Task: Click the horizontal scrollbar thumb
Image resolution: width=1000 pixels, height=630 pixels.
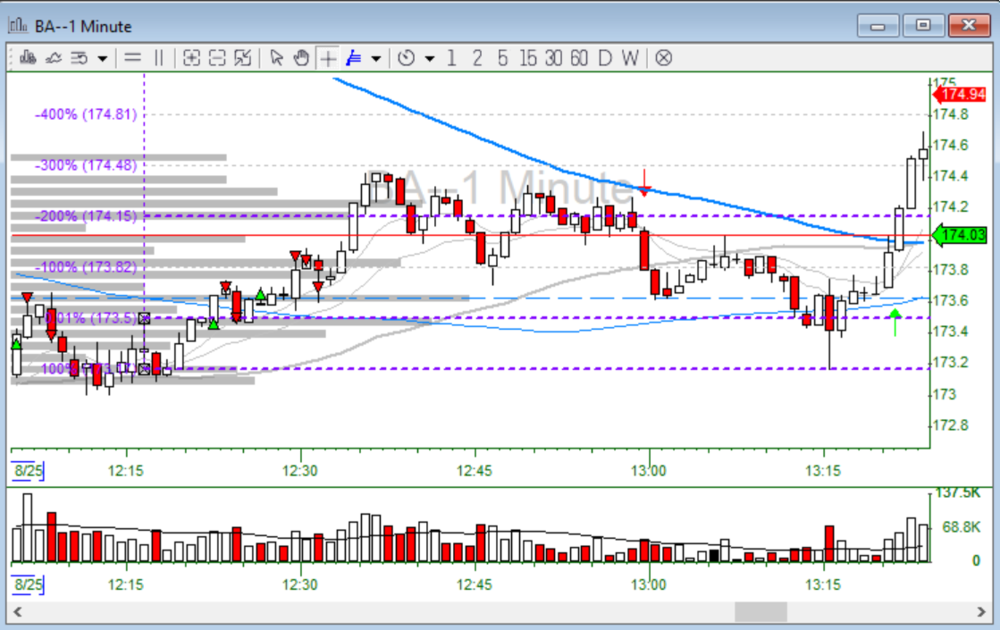Action: tap(761, 611)
